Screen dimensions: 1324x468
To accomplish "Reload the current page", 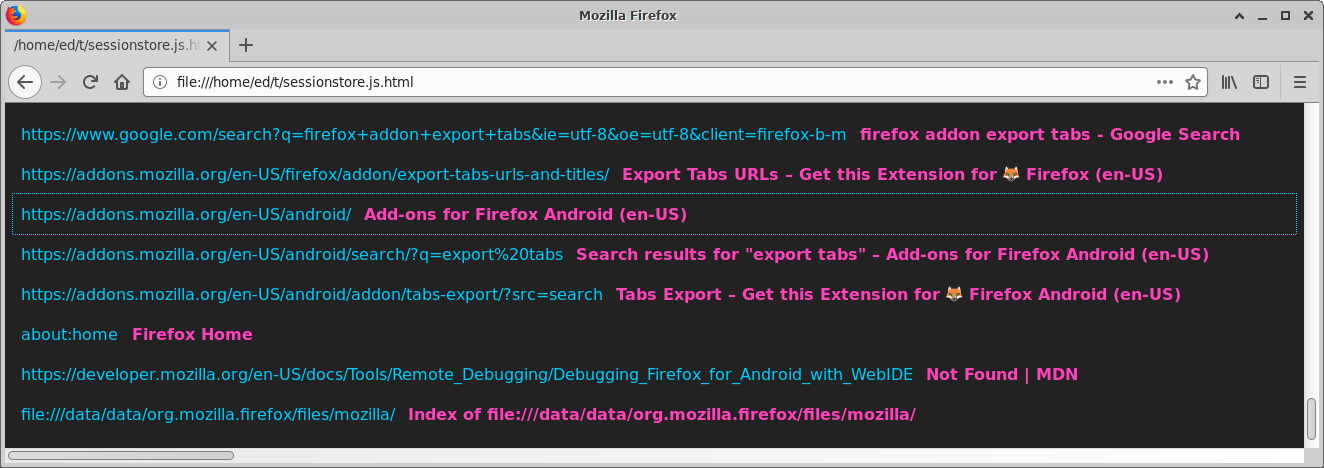I will pyautogui.click(x=90, y=82).
